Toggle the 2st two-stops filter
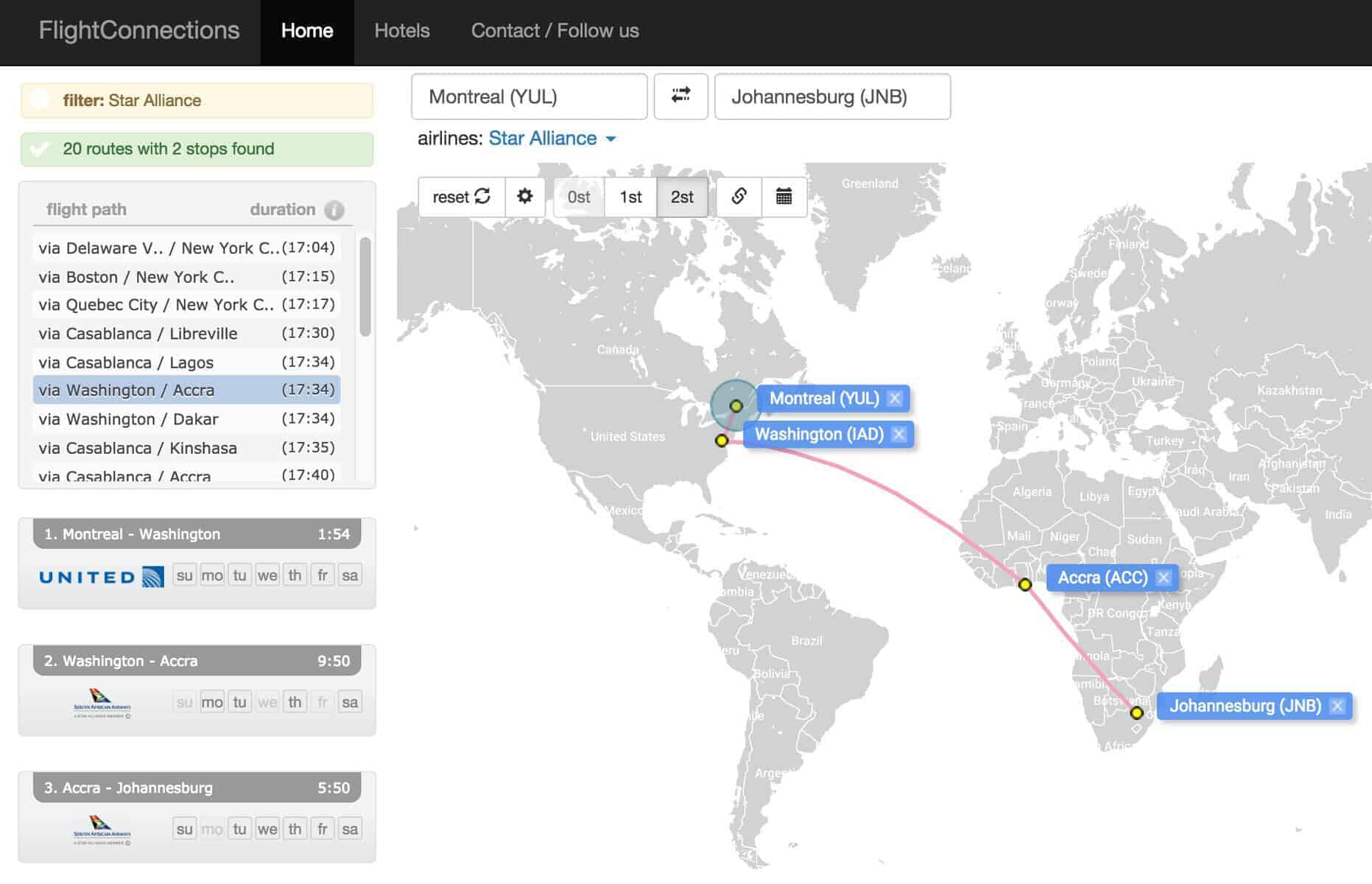 [682, 197]
